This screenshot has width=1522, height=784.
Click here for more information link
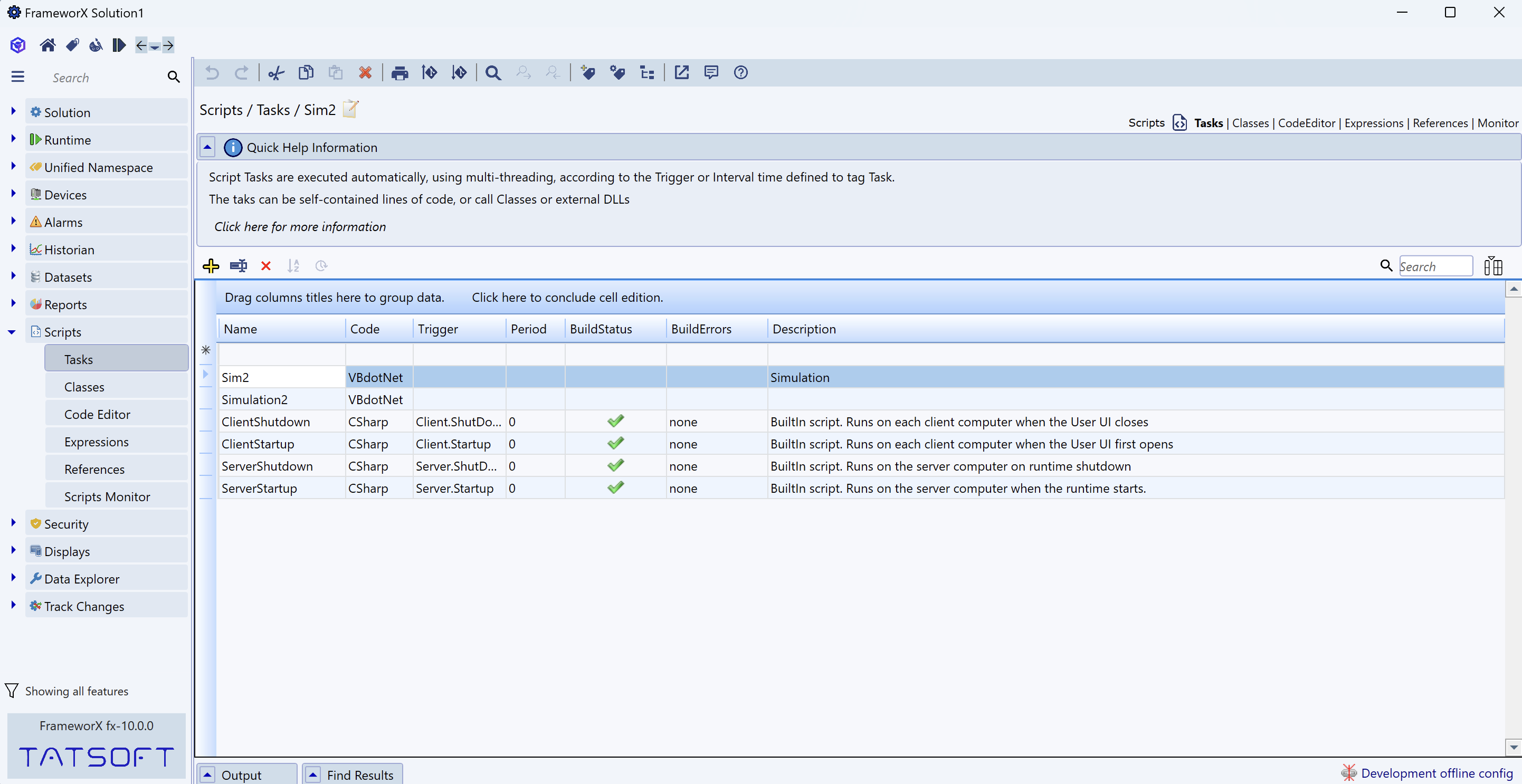[300, 227]
